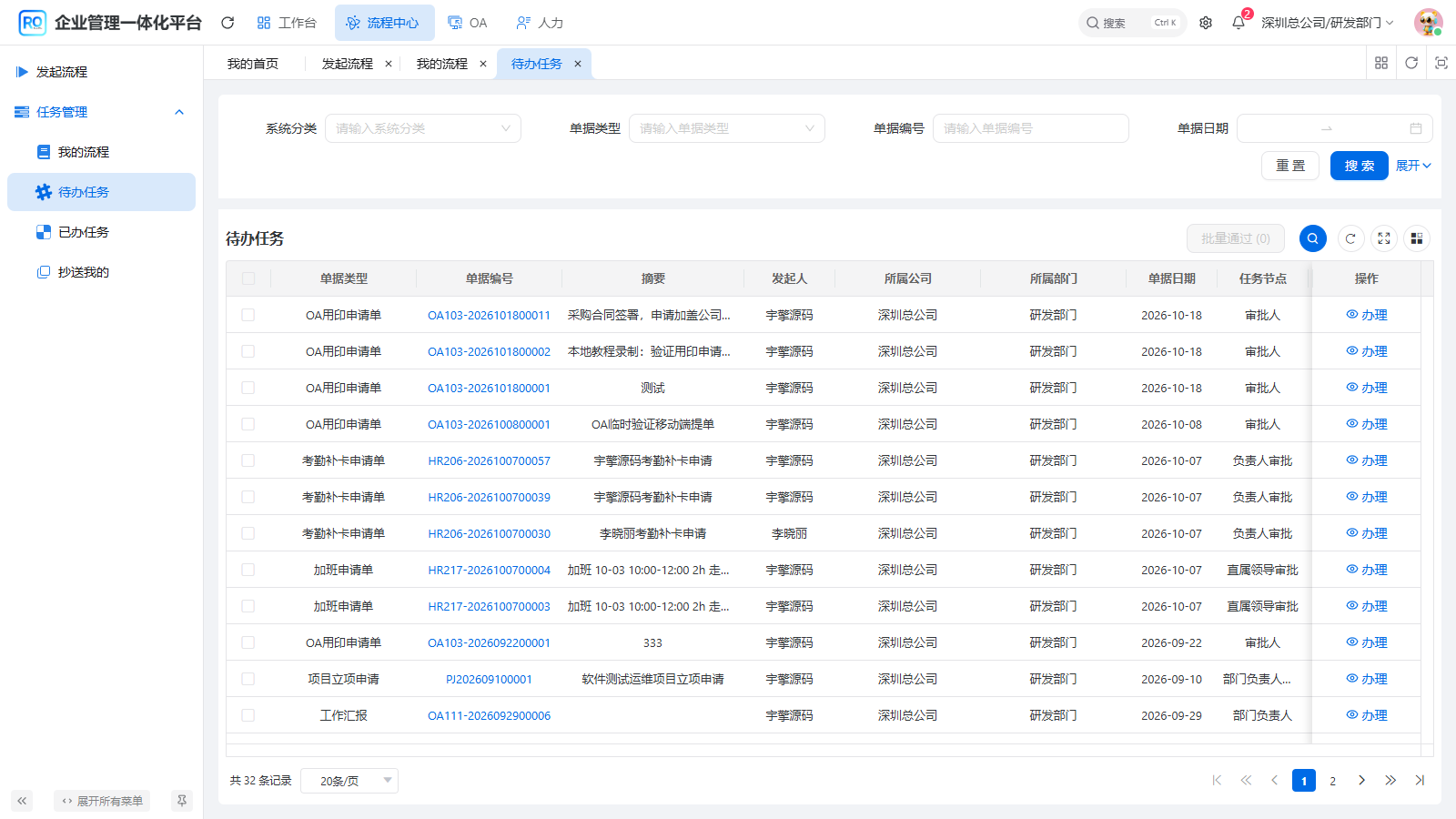Image resolution: width=1456 pixels, height=819 pixels.
Task: Jump forward several pages
Action: click(1390, 781)
